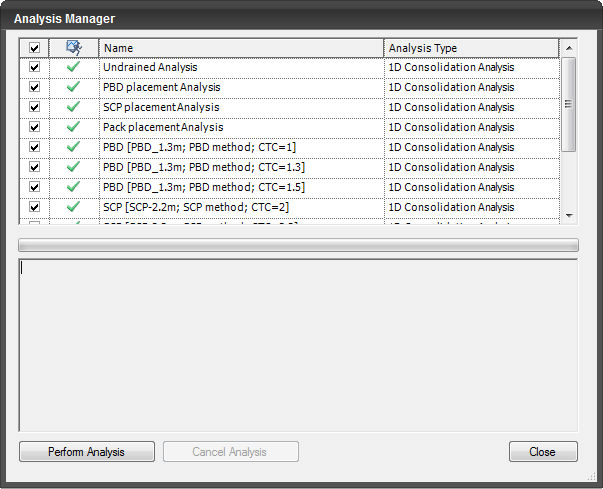Click green checkmark for PBD placement Analysis

pos(73,87)
